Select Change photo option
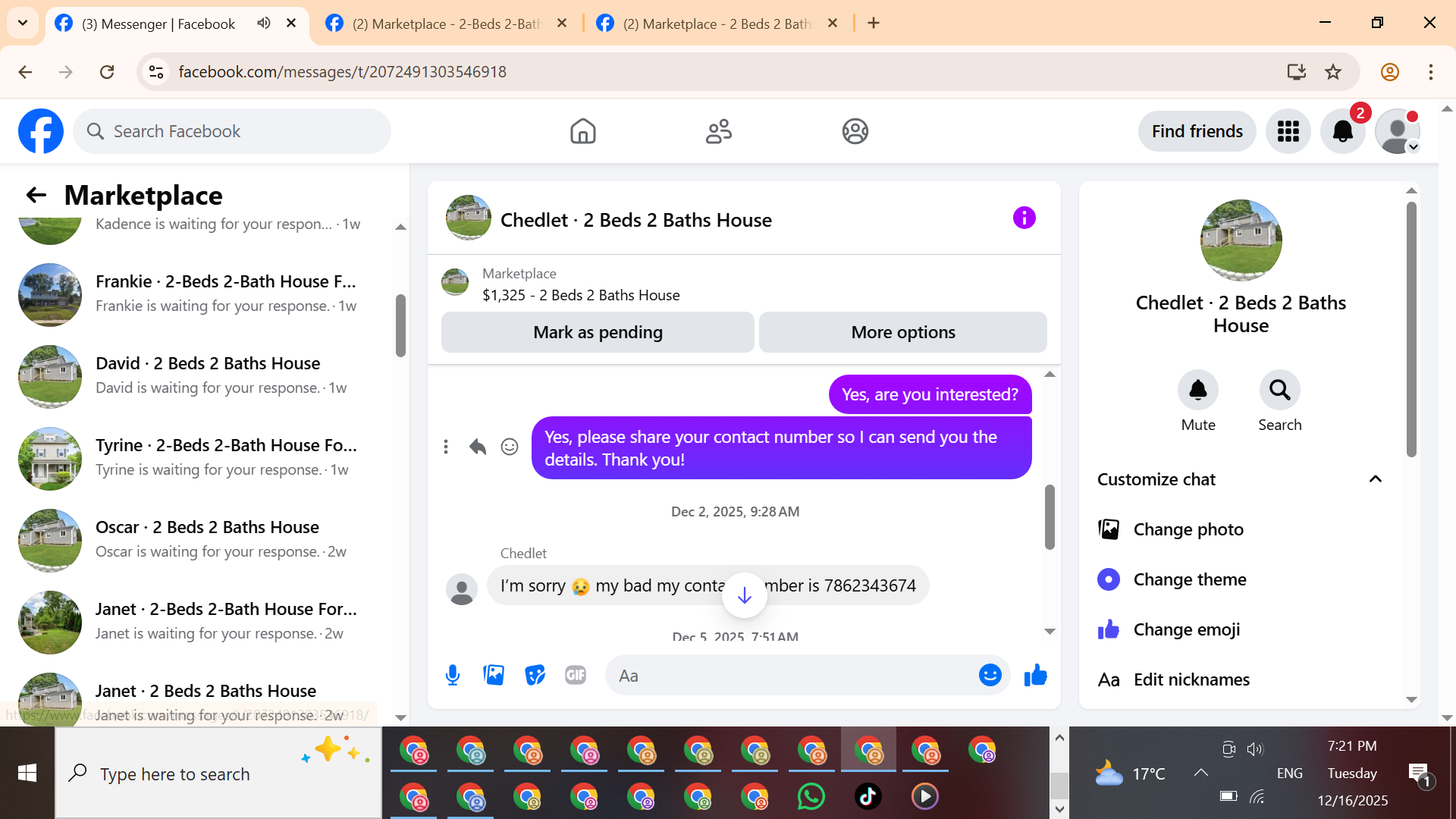This screenshot has height=819, width=1456. (1241, 529)
